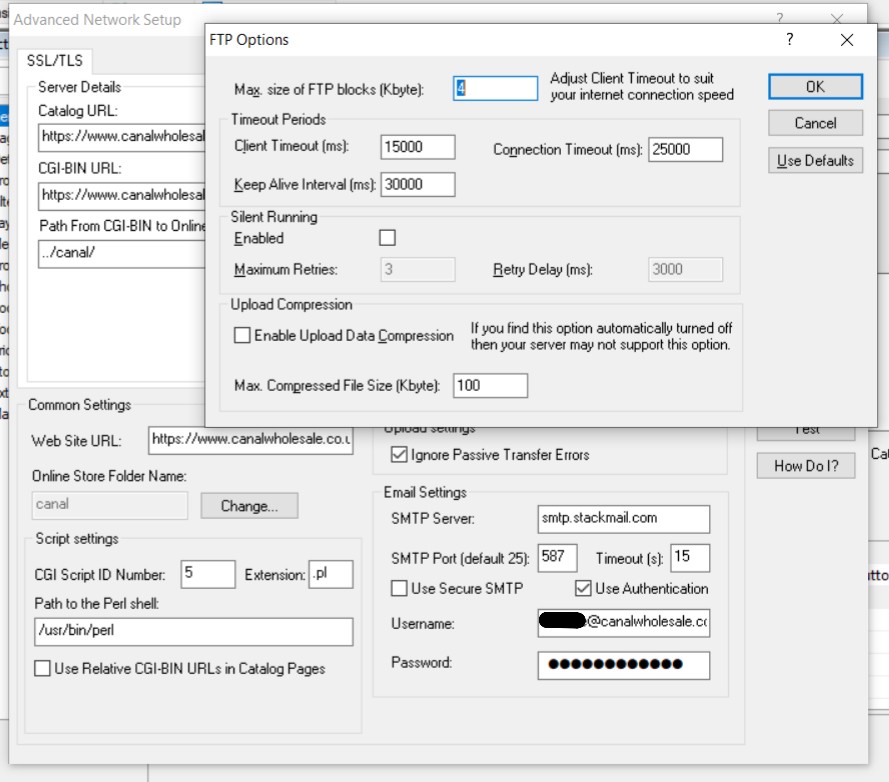Image resolution: width=889 pixels, height=782 pixels.
Task: Edit the Path to the Perl shell field
Action: coord(193,632)
